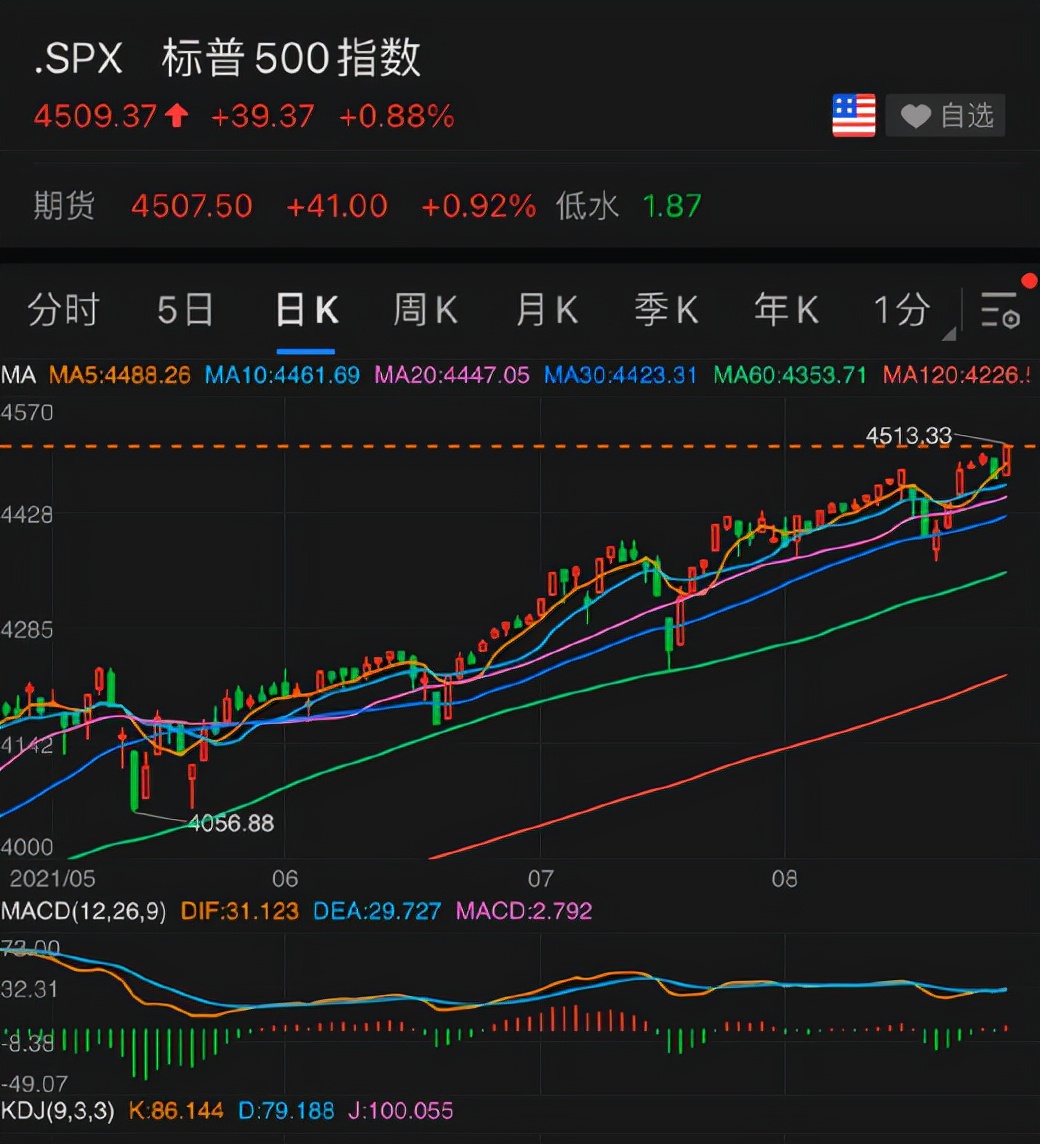Image resolution: width=1040 pixels, height=1144 pixels.
Task: Click the 07 month axis label
Action: tap(541, 878)
